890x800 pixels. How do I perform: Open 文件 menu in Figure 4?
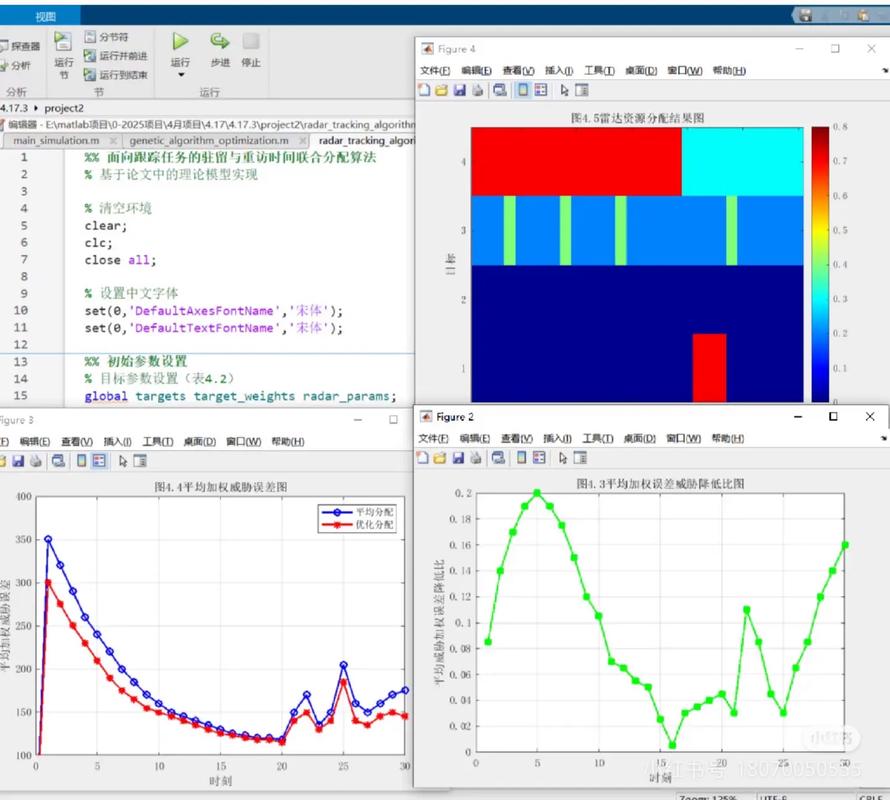[x=434, y=71]
